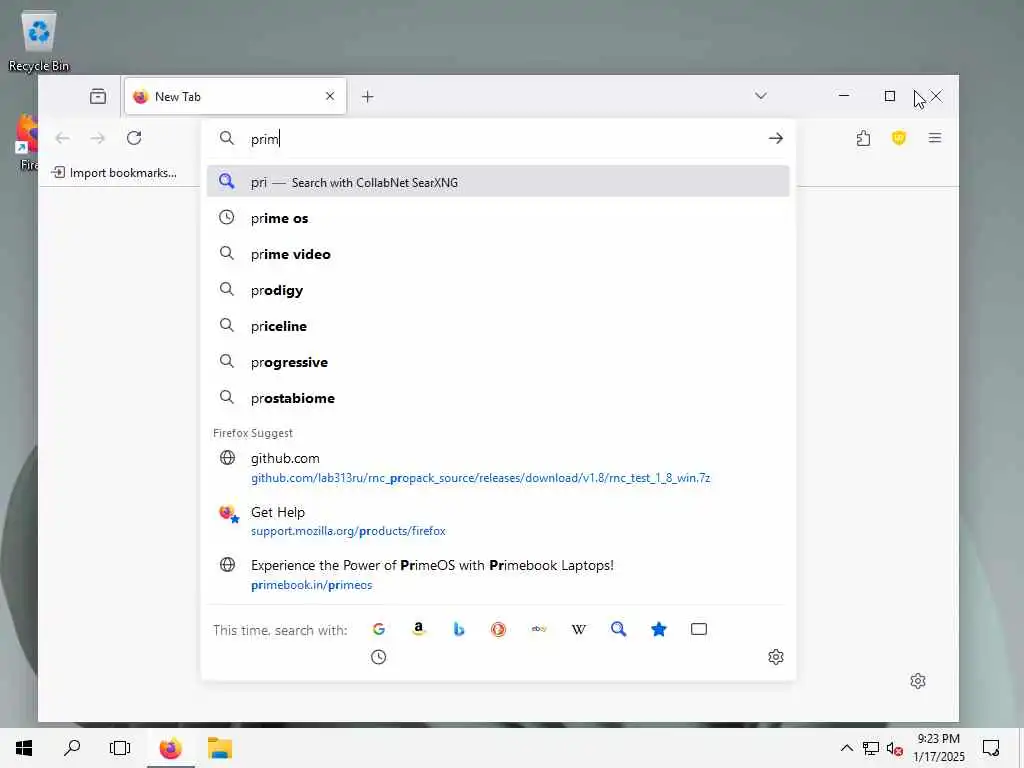Image resolution: width=1024 pixels, height=768 pixels.
Task: Select eBay as one-off search engine
Action: 539,629
